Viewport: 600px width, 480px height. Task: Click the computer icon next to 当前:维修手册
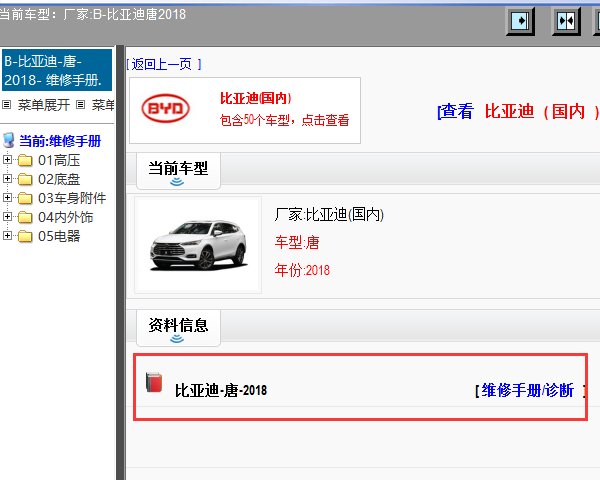click(x=9, y=140)
